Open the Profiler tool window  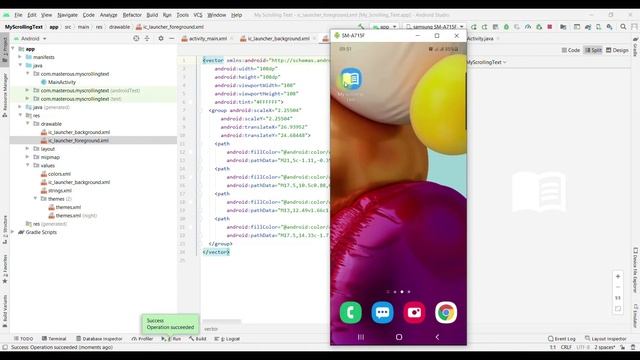click(142, 339)
